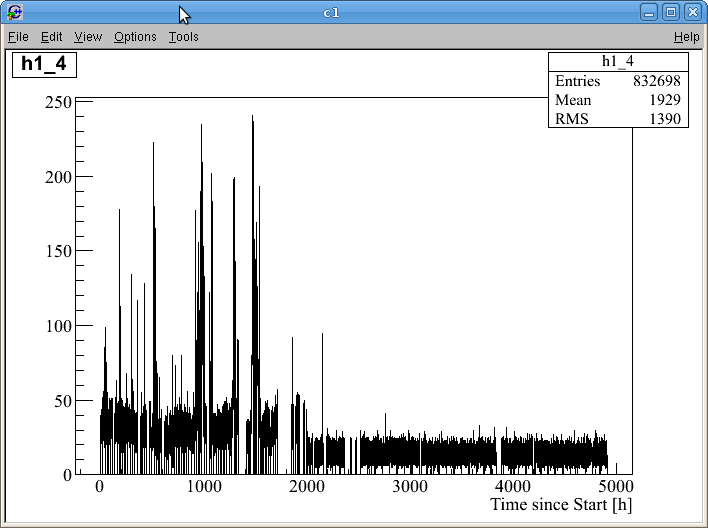Click the 250 label on y-axis

[58, 103]
